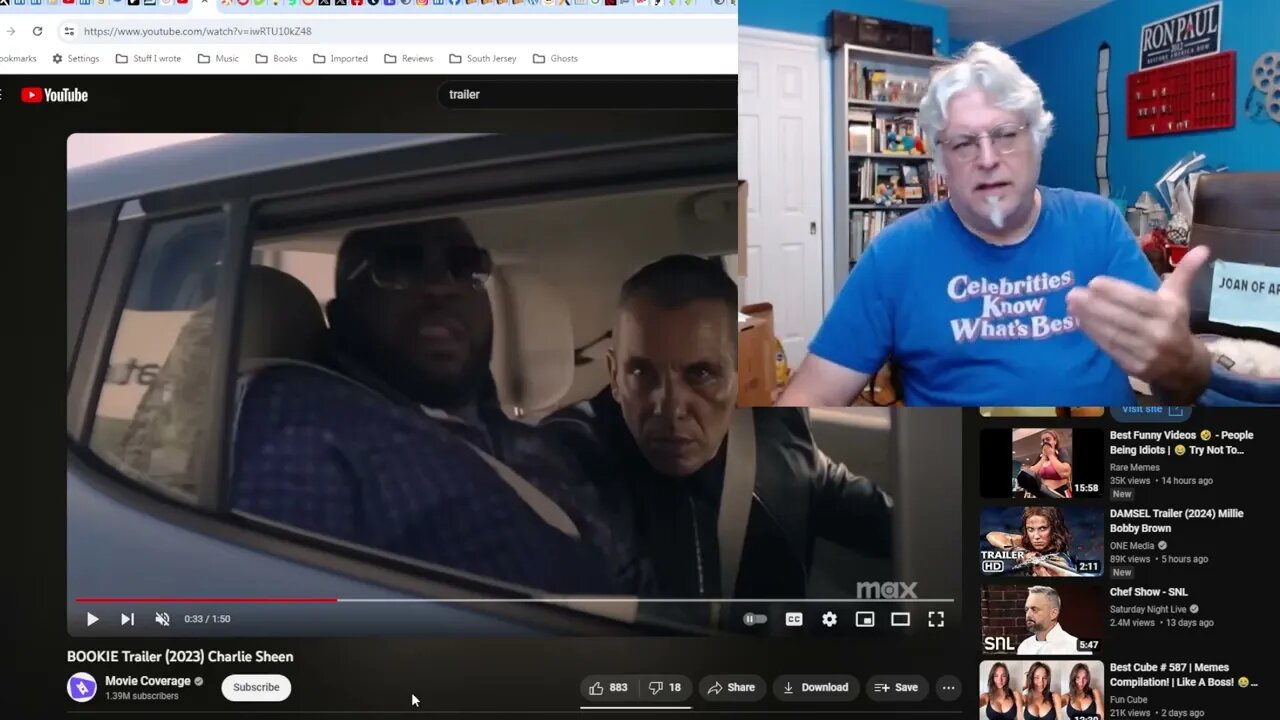1280x720 pixels.
Task: Open the South Jersey bookmarks folder
Action: tap(483, 58)
